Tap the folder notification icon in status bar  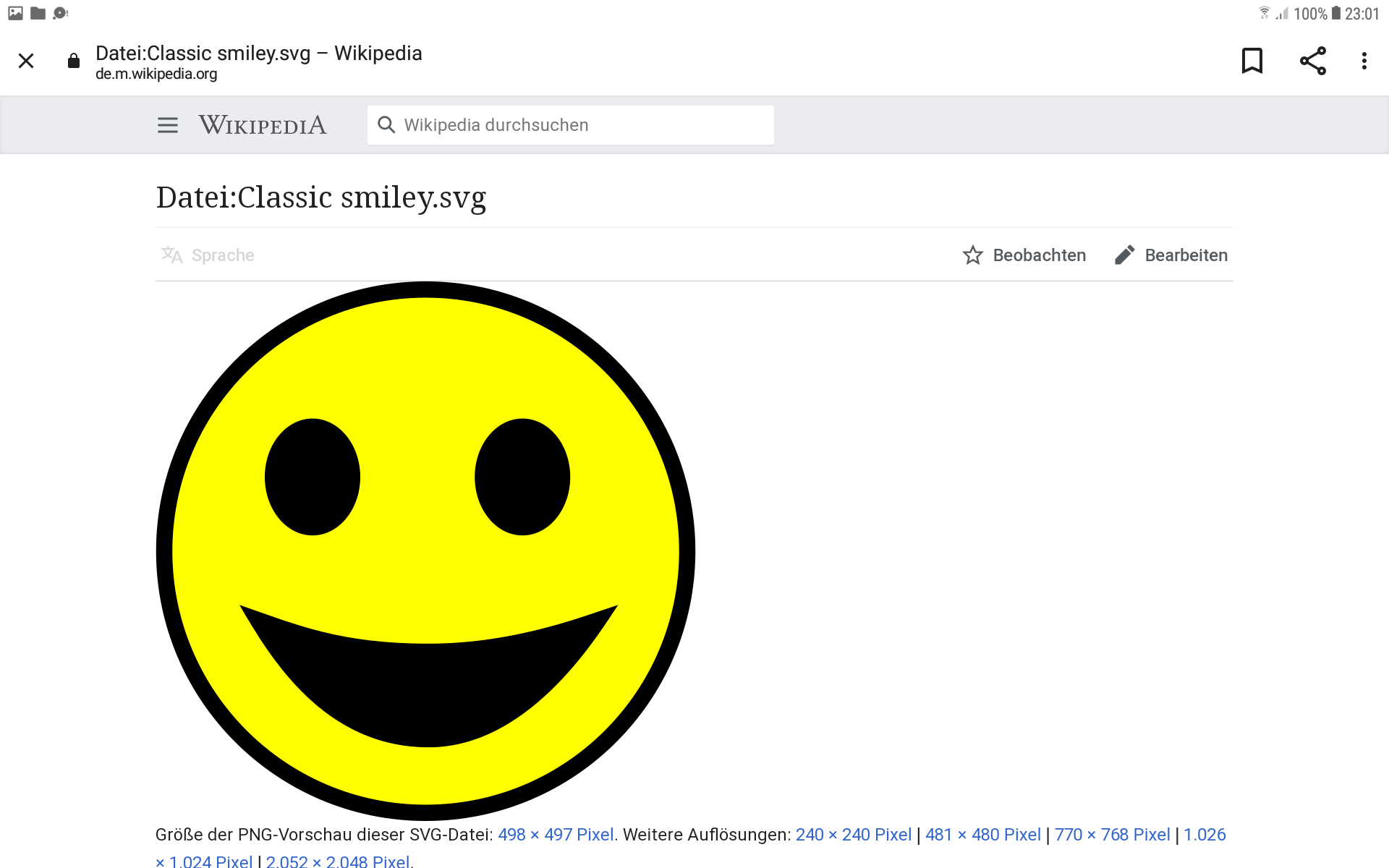point(38,13)
